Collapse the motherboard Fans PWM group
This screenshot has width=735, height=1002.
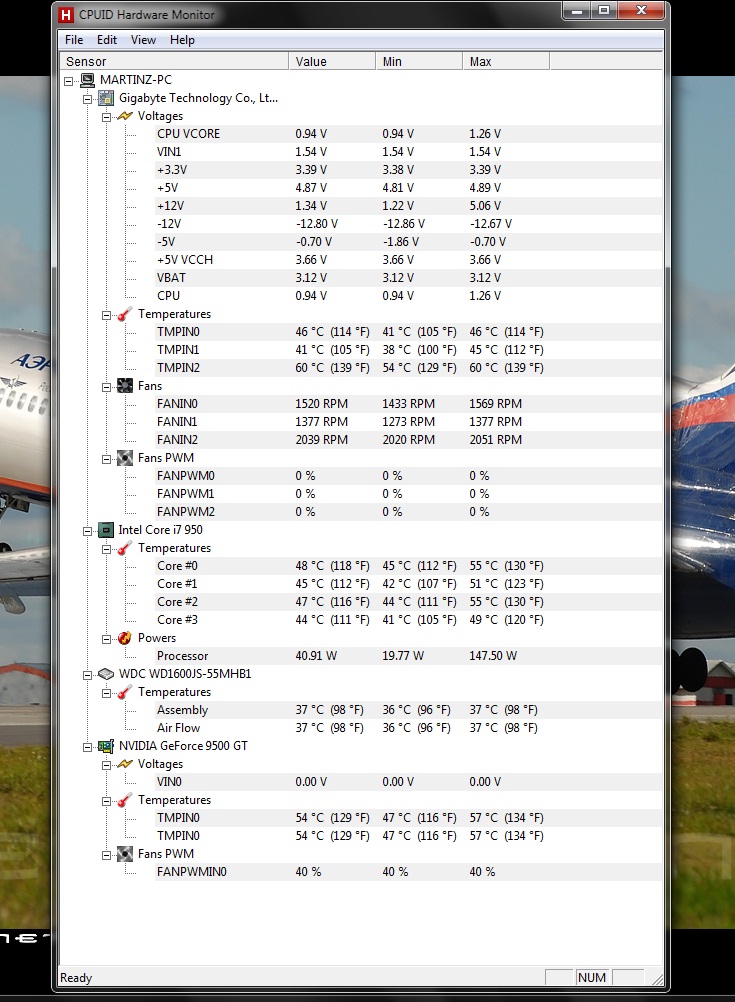[x=107, y=459]
